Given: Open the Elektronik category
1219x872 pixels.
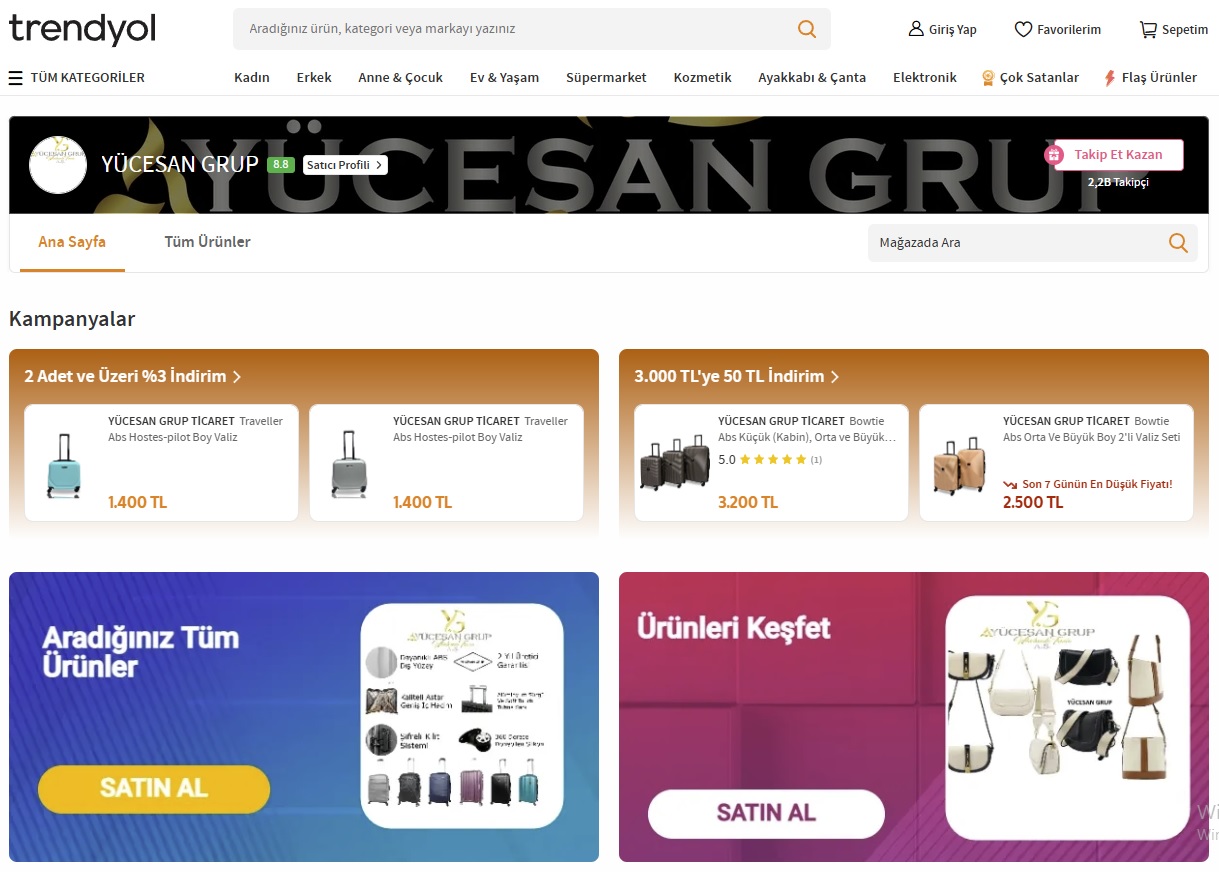Looking at the screenshot, I should click(925, 77).
